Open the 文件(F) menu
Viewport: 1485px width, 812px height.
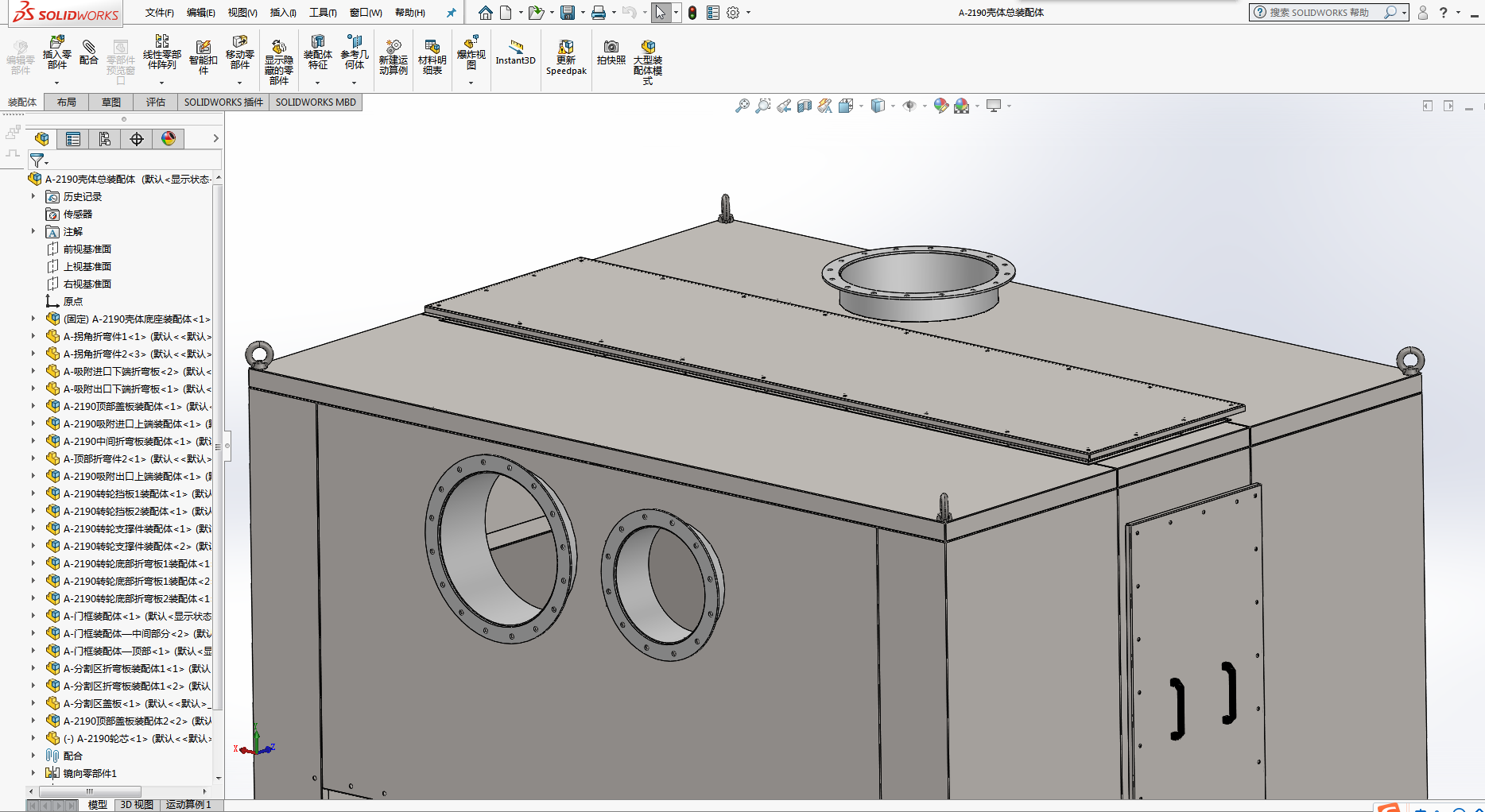click(160, 13)
